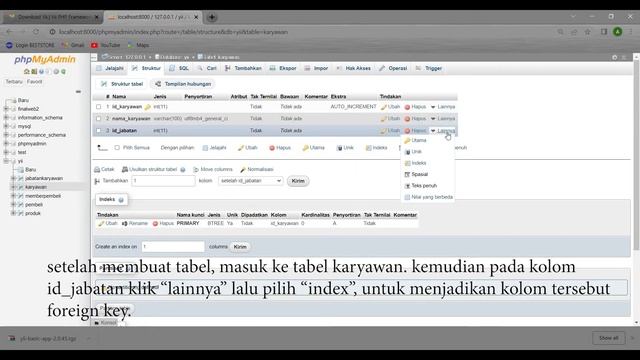This screenshot has width=640, height=360.
Task: Switch to the Ekspor tab
Action: [283, 69]
